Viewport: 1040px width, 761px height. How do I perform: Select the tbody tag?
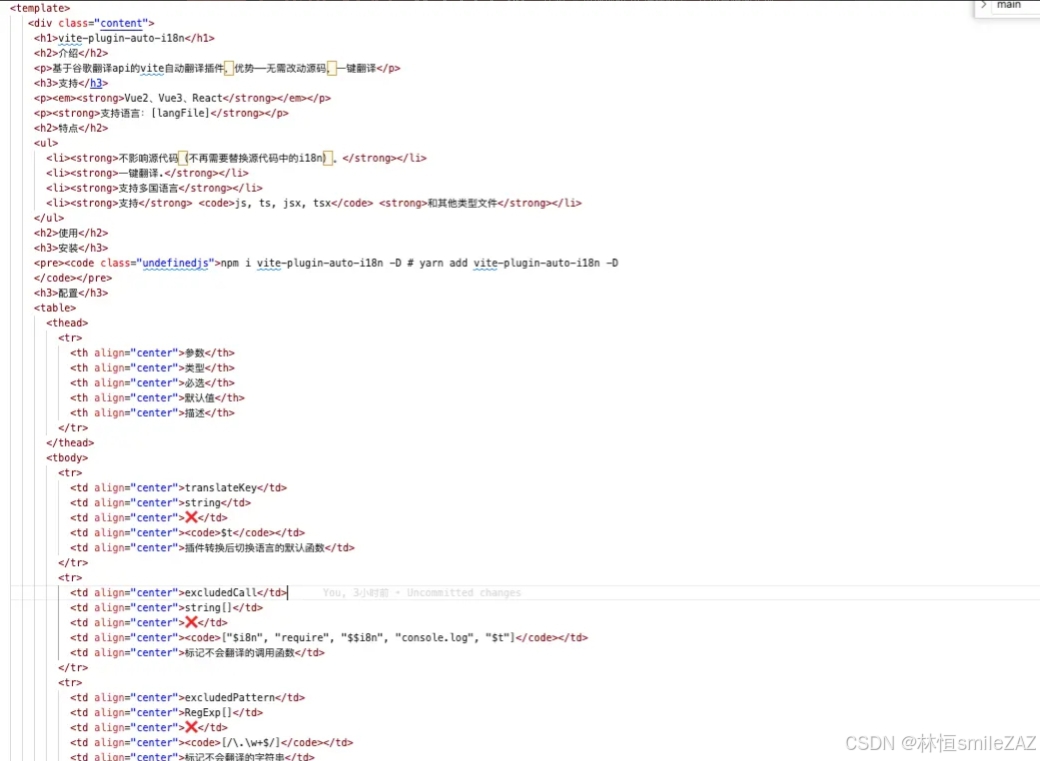click(x=67, y=457)
